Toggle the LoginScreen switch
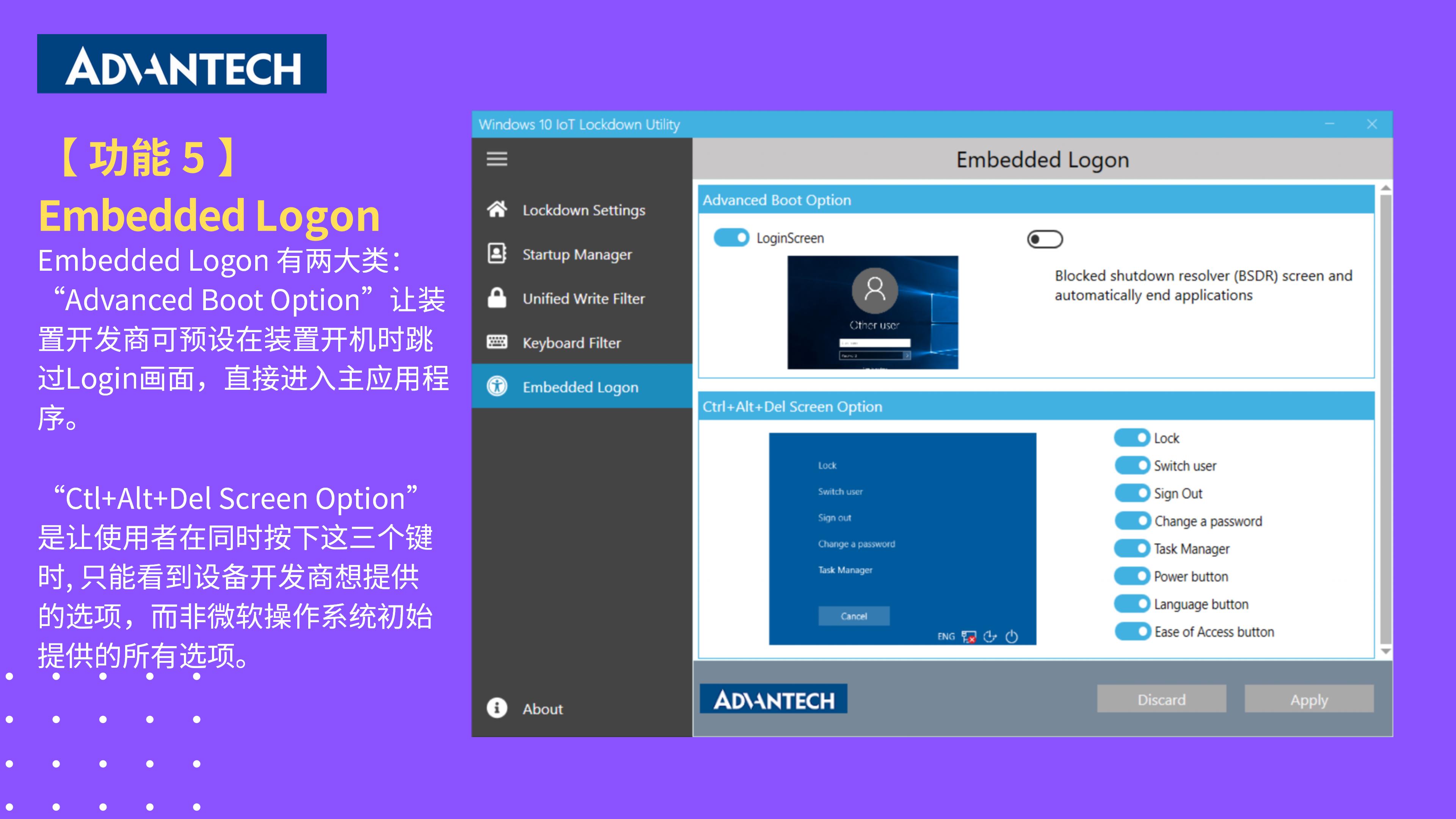 click(731, 237)
